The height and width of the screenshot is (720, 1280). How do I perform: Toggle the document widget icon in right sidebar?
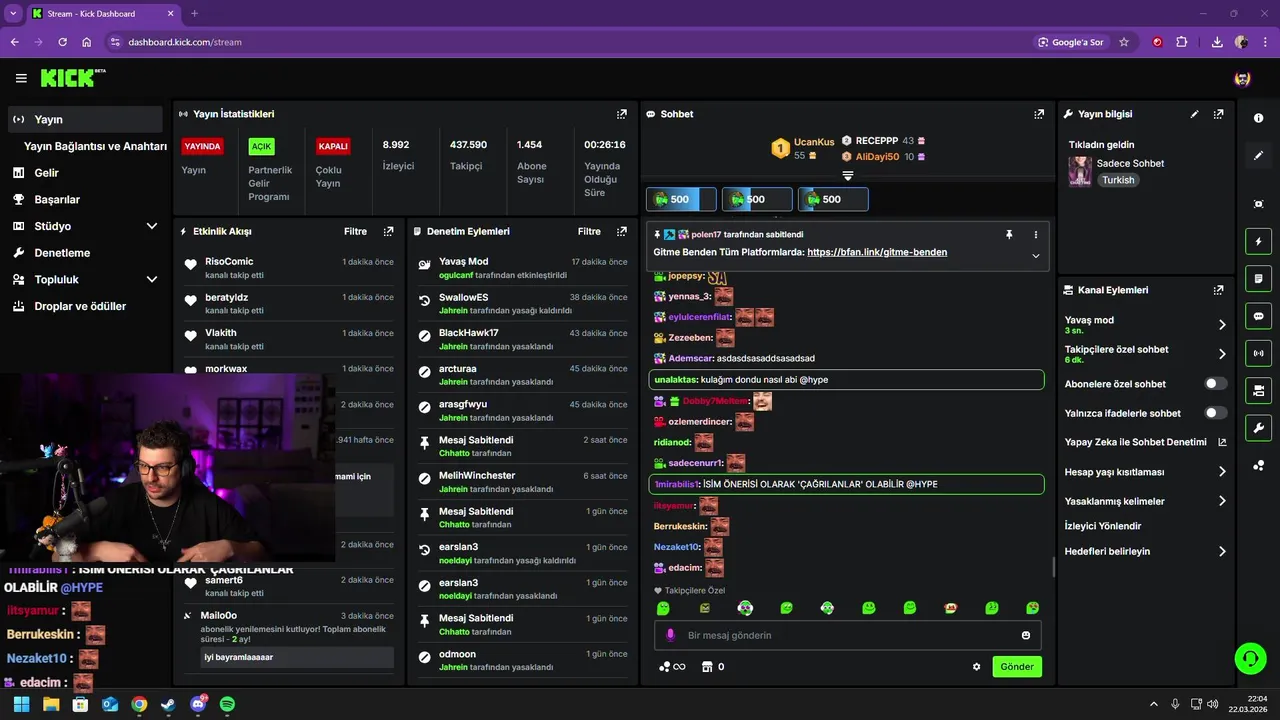pyautogui.click(x=1258, y=278)
